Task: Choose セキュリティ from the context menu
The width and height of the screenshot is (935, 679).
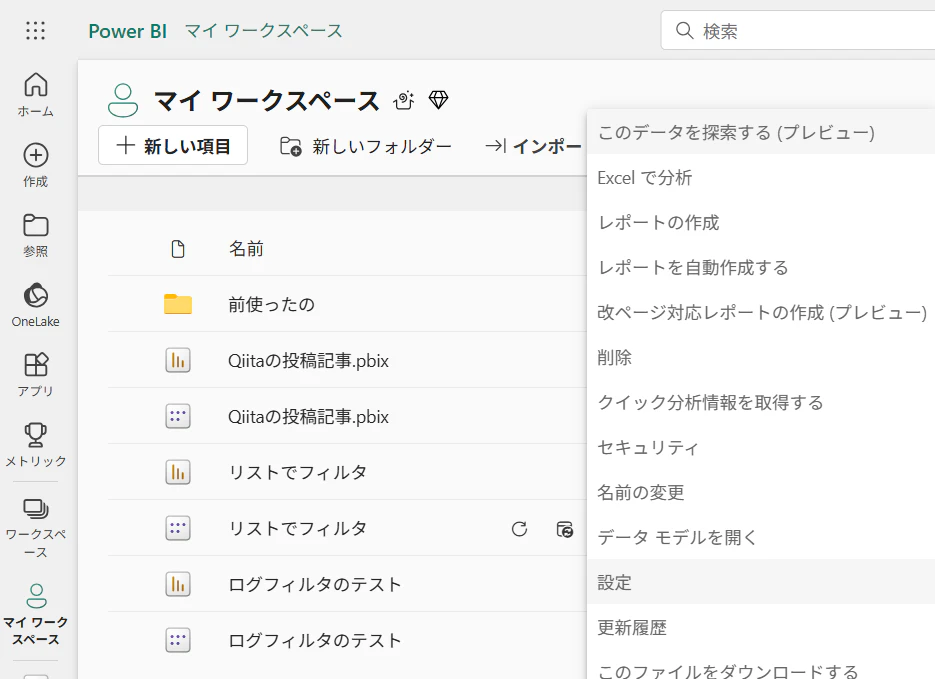Action: tap(761, 448)
